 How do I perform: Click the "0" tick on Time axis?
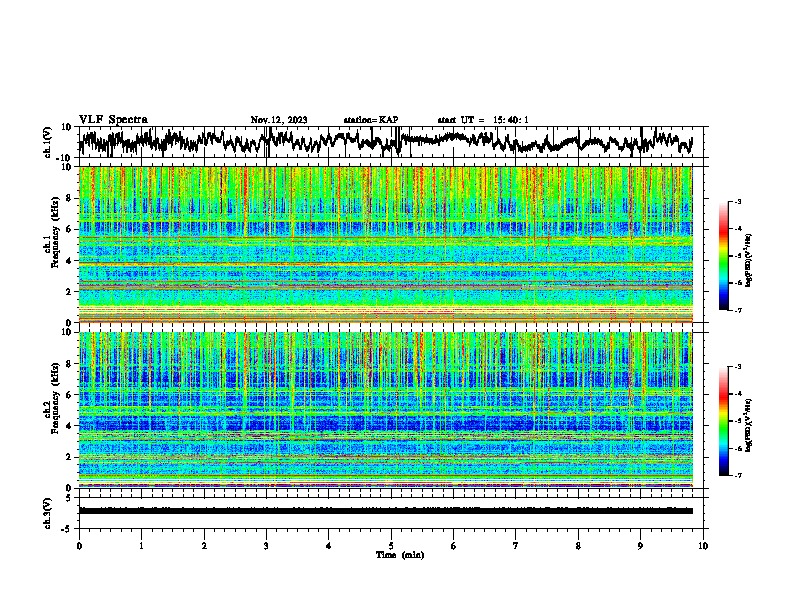[x=79, y=546]
